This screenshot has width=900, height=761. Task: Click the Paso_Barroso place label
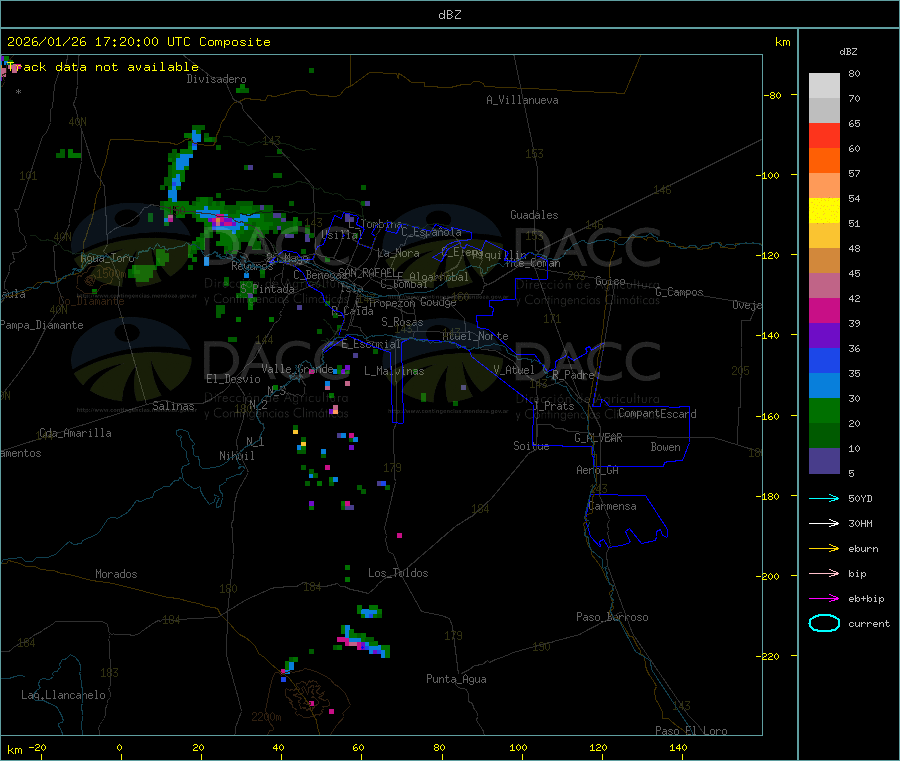coord(612,617)
